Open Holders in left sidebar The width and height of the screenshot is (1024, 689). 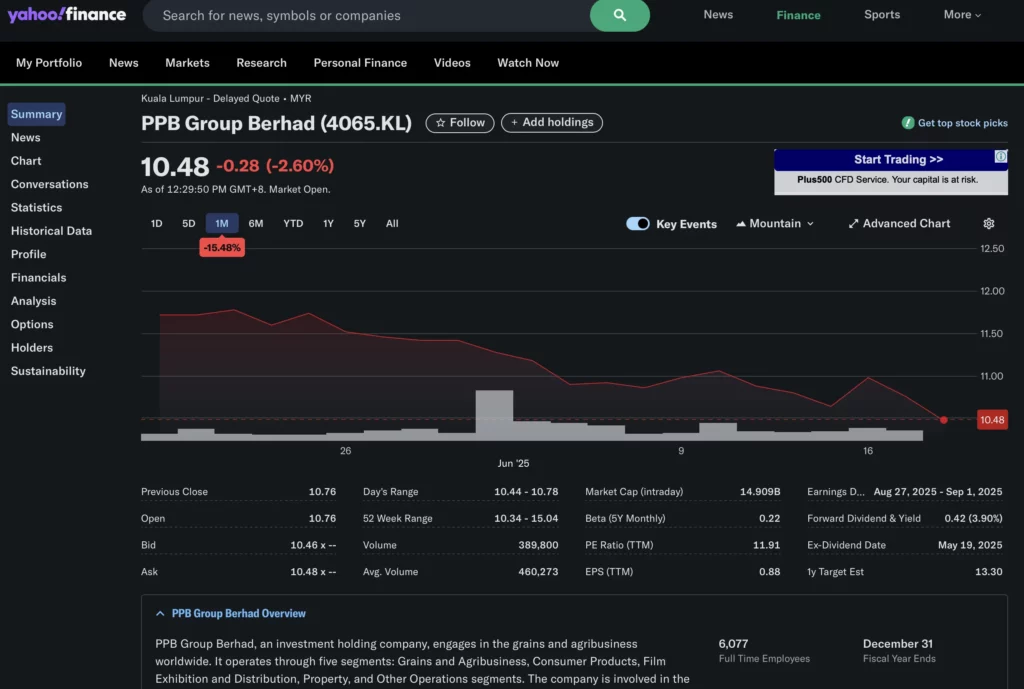[32, 347]
